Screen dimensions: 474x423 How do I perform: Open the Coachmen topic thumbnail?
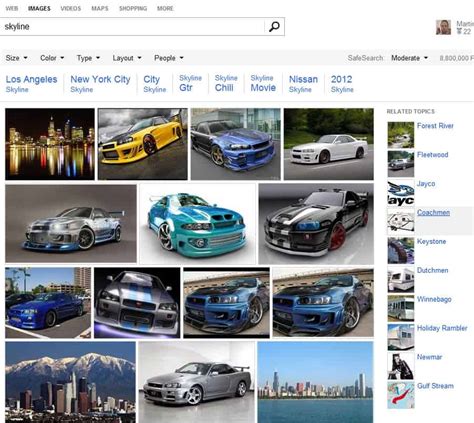point(401,222)
